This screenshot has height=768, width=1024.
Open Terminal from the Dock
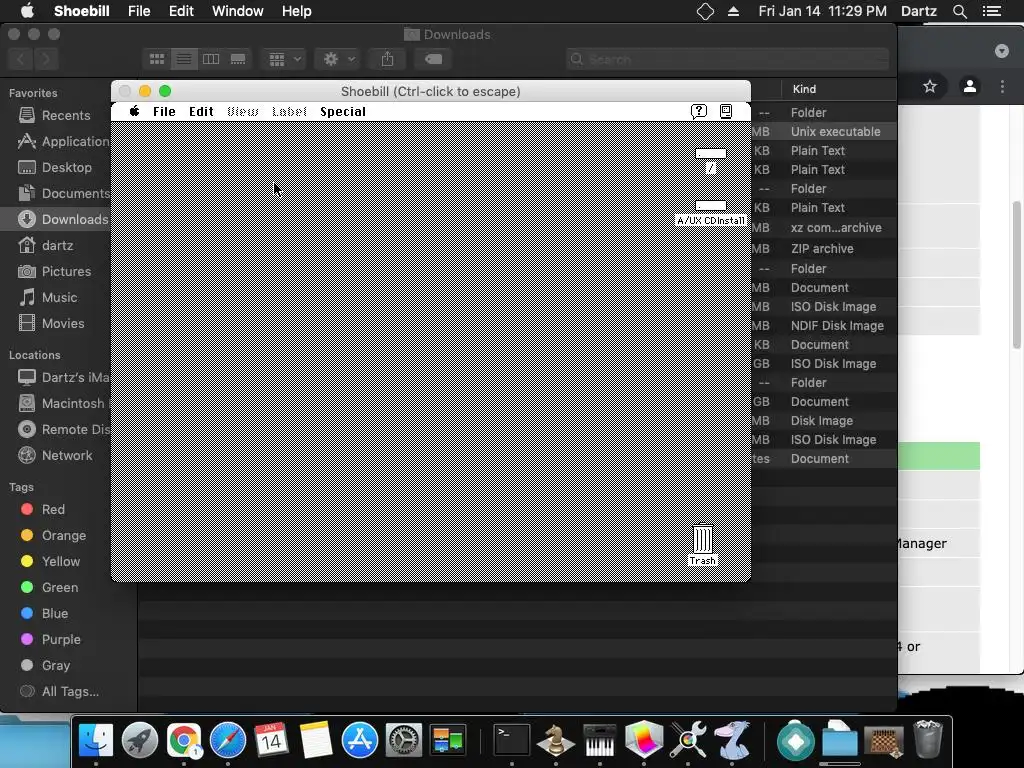[511, 740]
